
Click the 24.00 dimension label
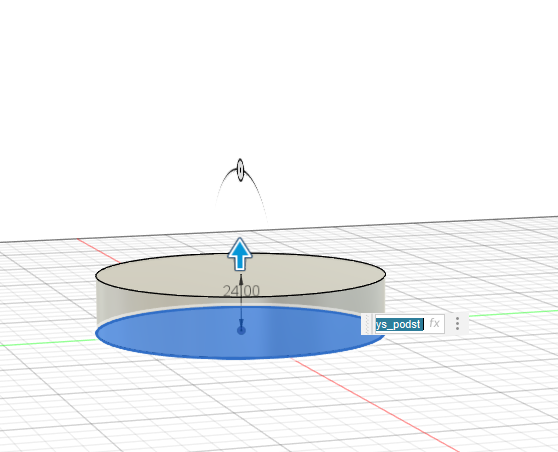pyautogui.click(x=241, y=291)
